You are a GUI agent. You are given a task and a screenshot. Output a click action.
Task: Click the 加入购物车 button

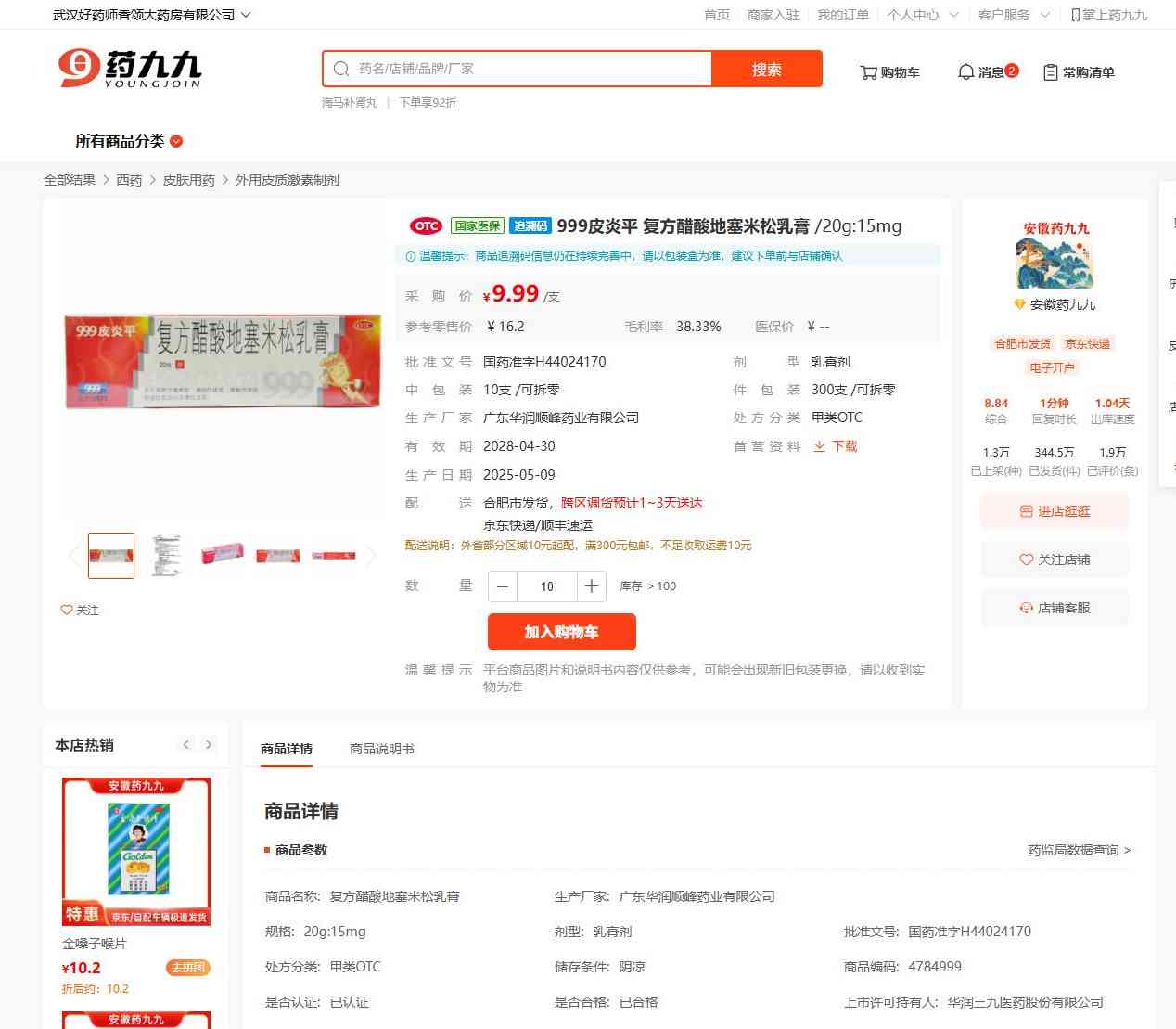(x=562, y=632)
